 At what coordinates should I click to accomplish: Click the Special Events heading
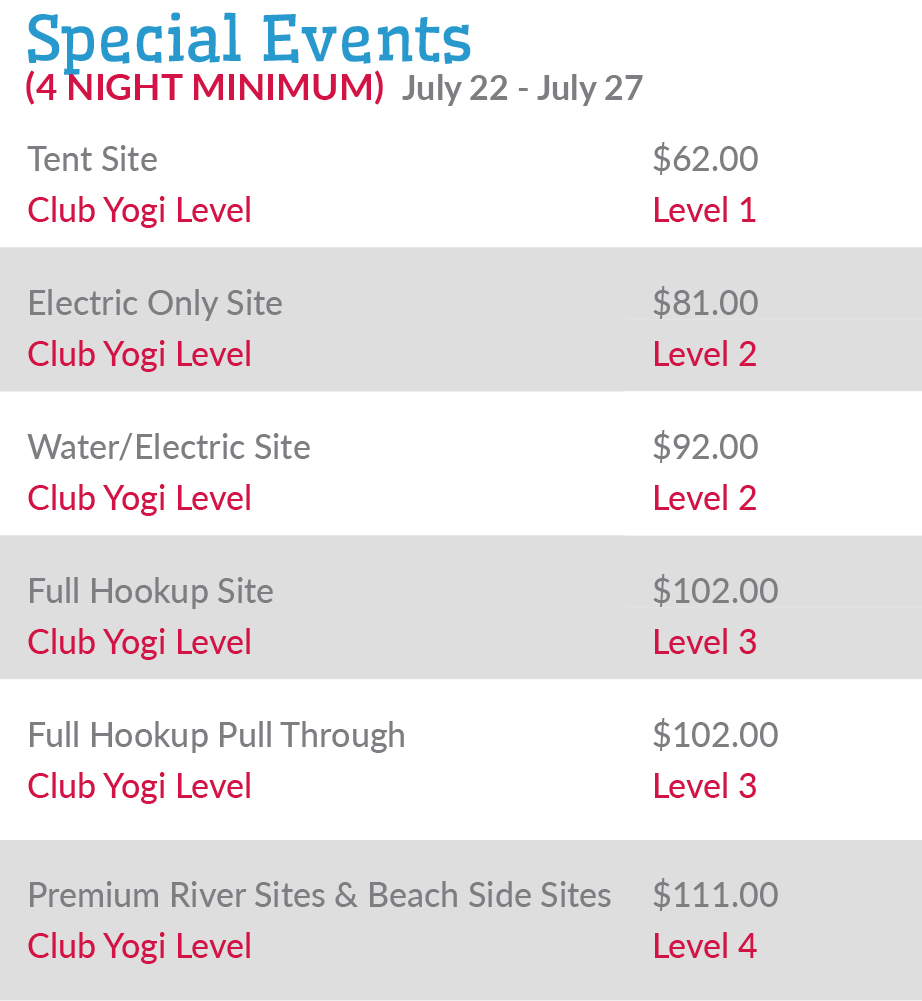coord(249,40)
